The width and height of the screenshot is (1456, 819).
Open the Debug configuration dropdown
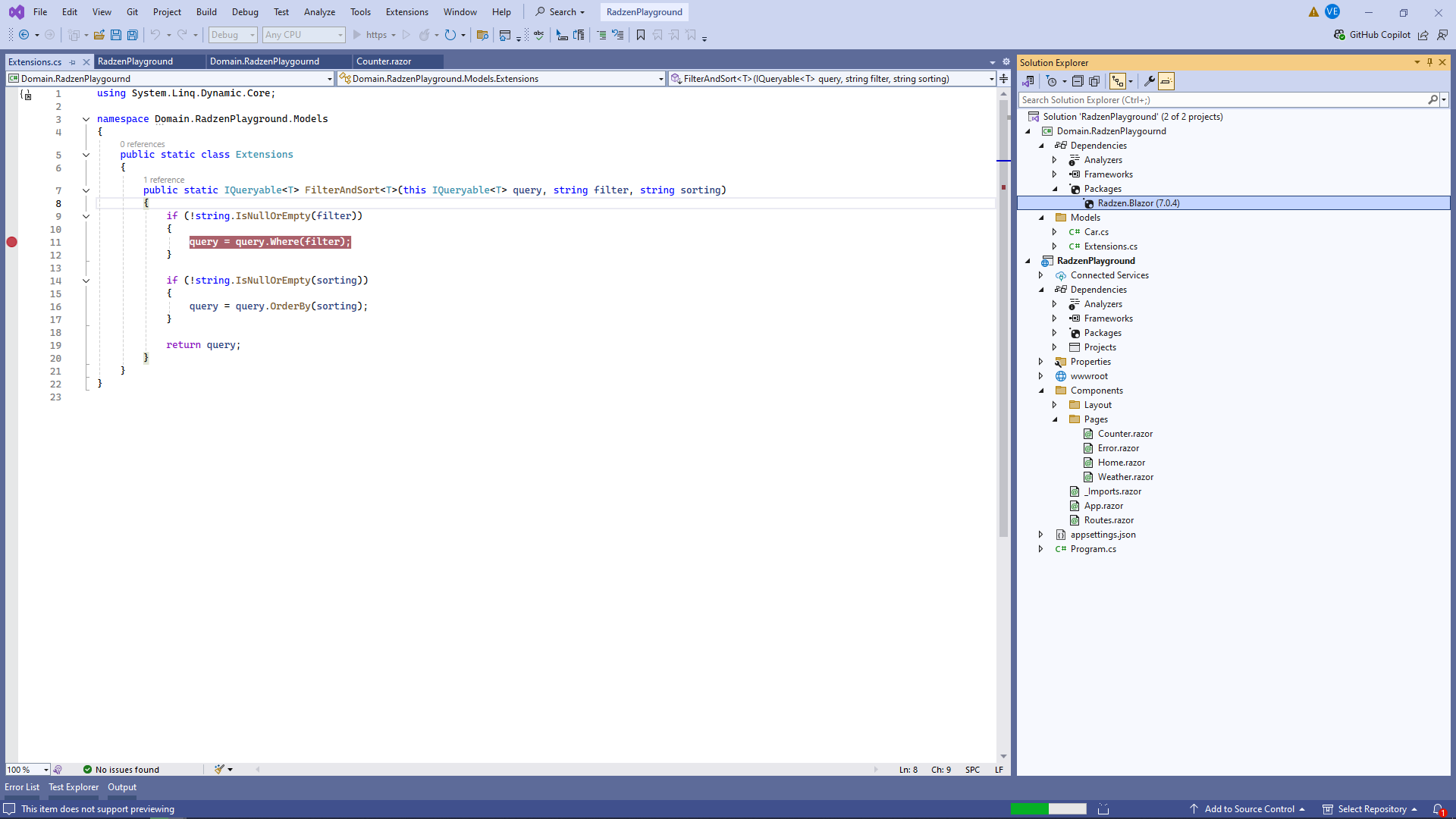pyautogui.click(x=233, y=35)
